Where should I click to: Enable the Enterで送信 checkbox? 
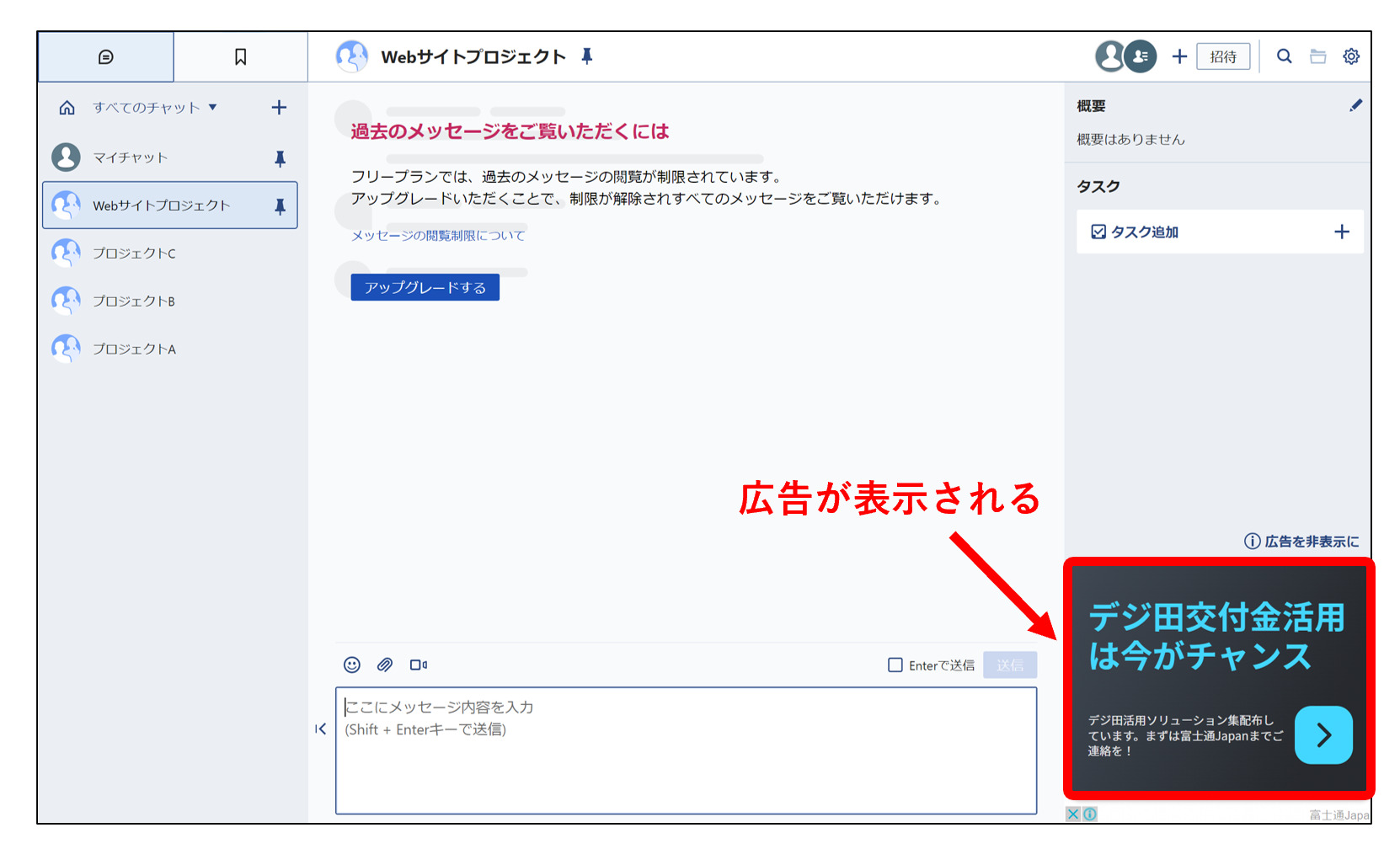(x=895, y=665)
